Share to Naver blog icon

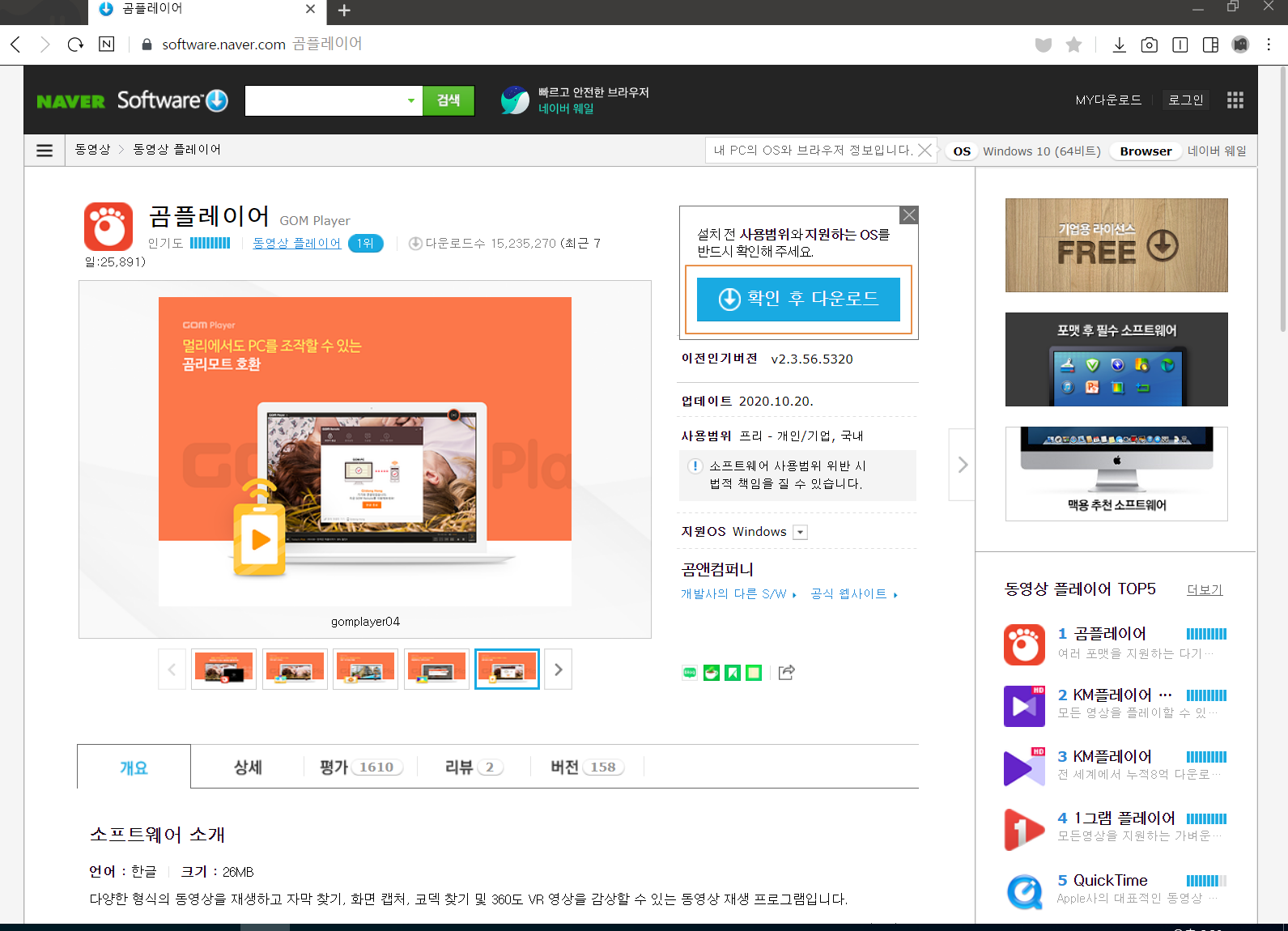click(x=690, y=672)
